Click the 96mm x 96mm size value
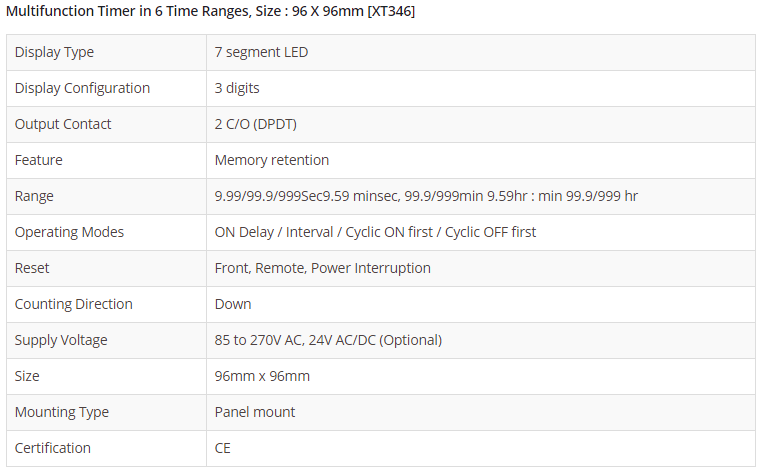The image size is (764, 474). [262, 376]
